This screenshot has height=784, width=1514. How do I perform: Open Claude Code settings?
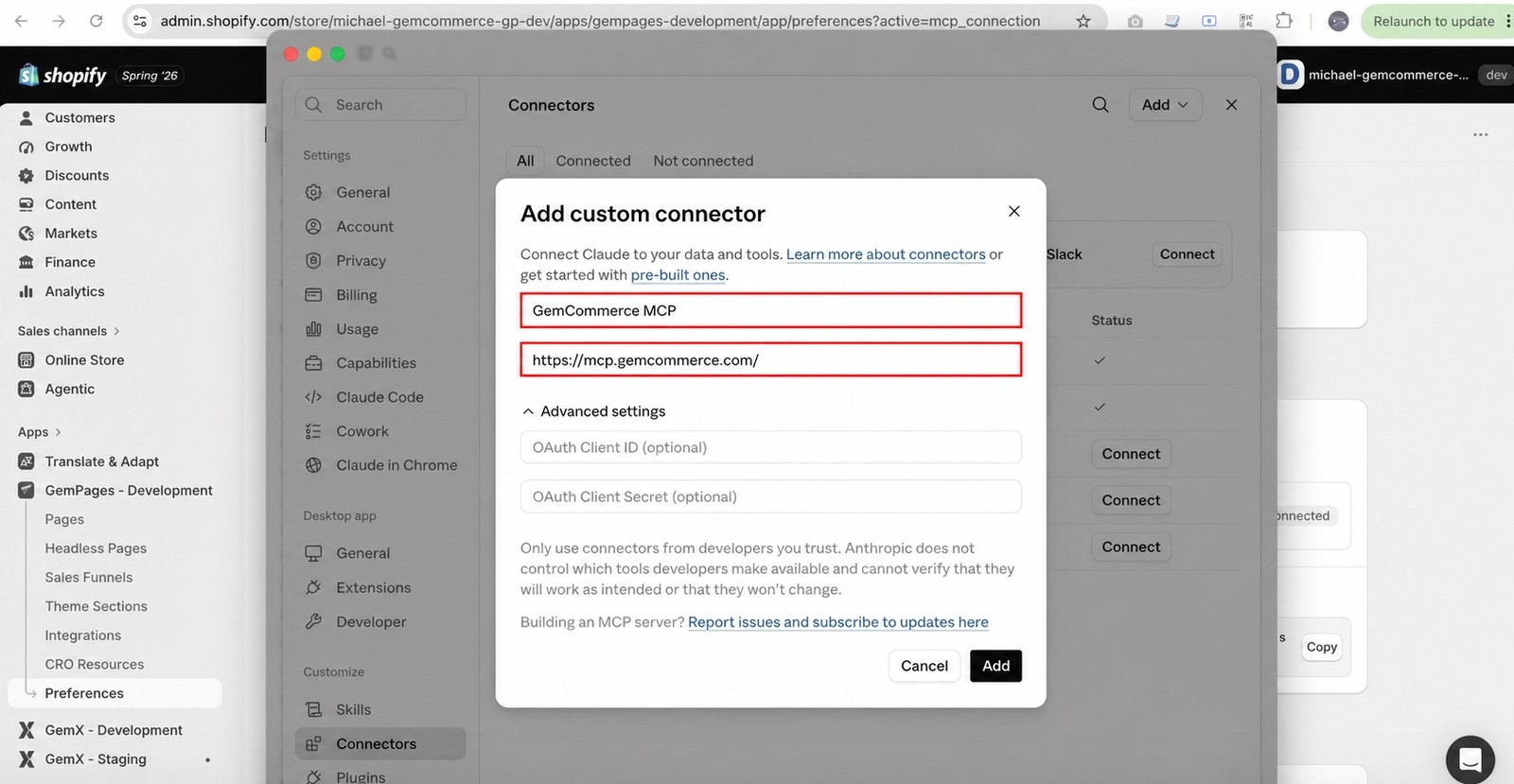point(379,397)
